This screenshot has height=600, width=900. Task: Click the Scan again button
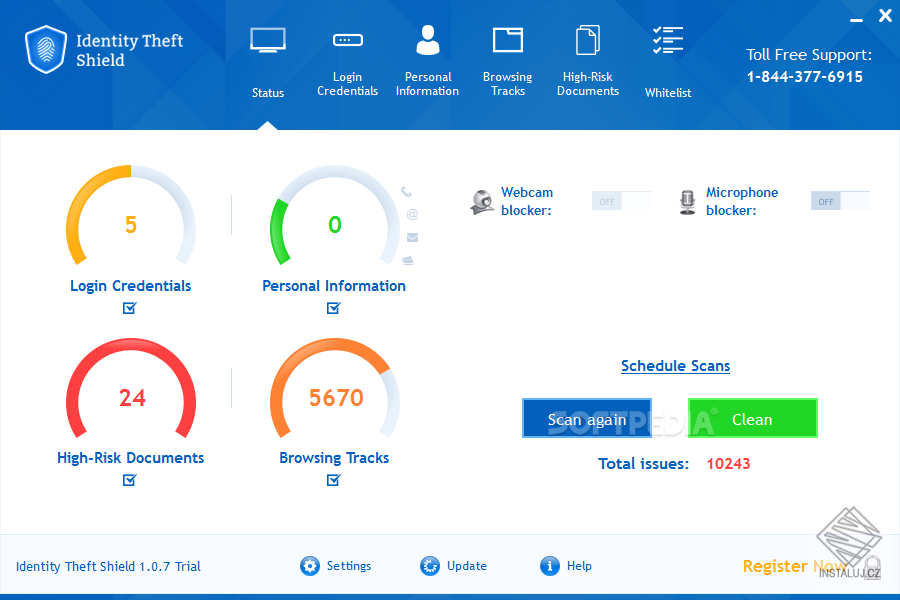tap(587, 419)
